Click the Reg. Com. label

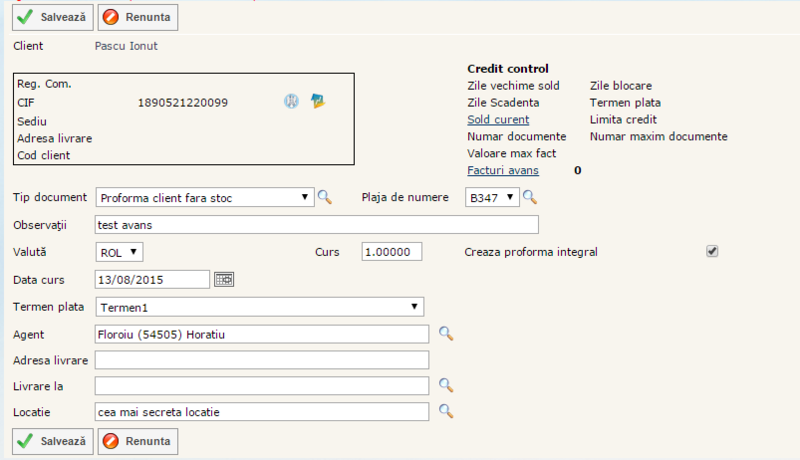tap(44, 84)
